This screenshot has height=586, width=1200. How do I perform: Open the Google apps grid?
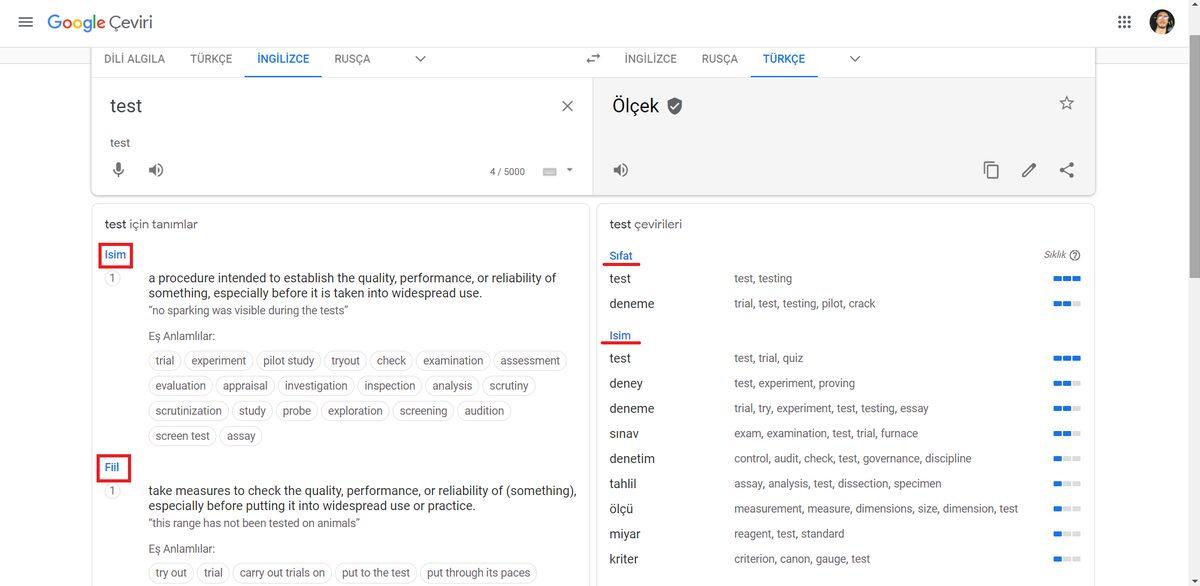[x=1124, y=21]
